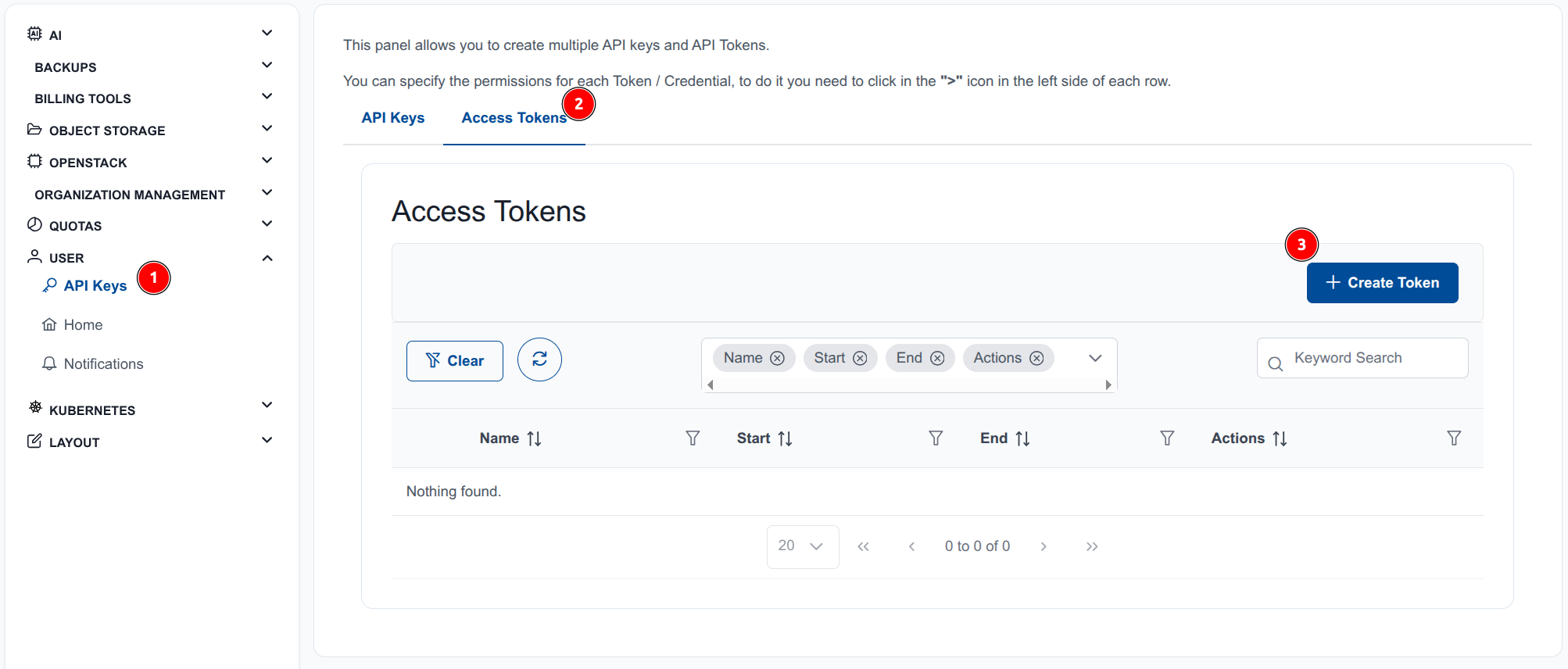Click the search magnifier icon
The image size is (1568, 669).
point(1275,363)
